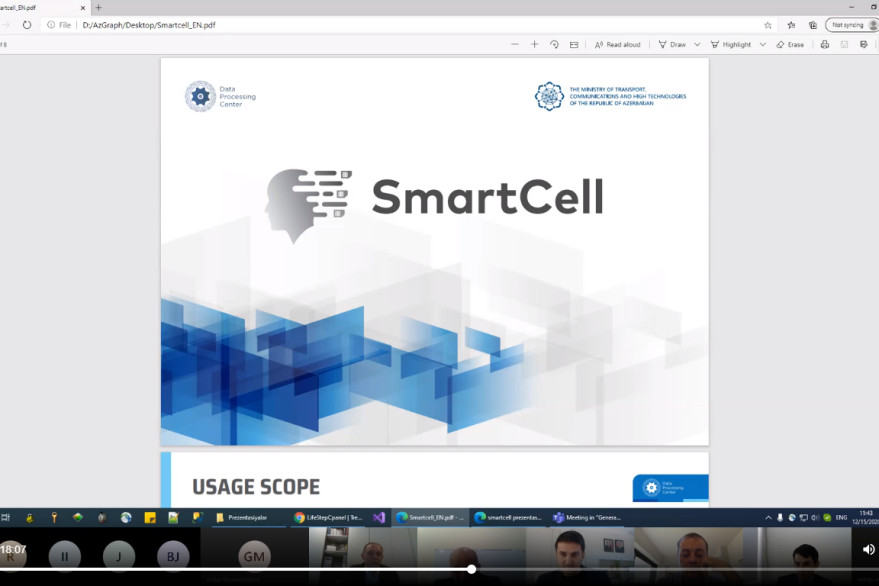Image resolution: width=879 pixels, height=586 pixels.
Task: Open the Teams Meeting taskbar item
Action: pos(587,518)
